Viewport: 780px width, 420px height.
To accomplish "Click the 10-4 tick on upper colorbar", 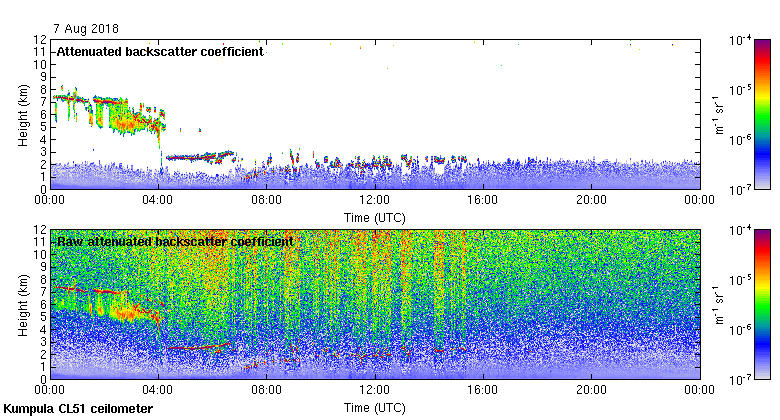I will [740, 40].
